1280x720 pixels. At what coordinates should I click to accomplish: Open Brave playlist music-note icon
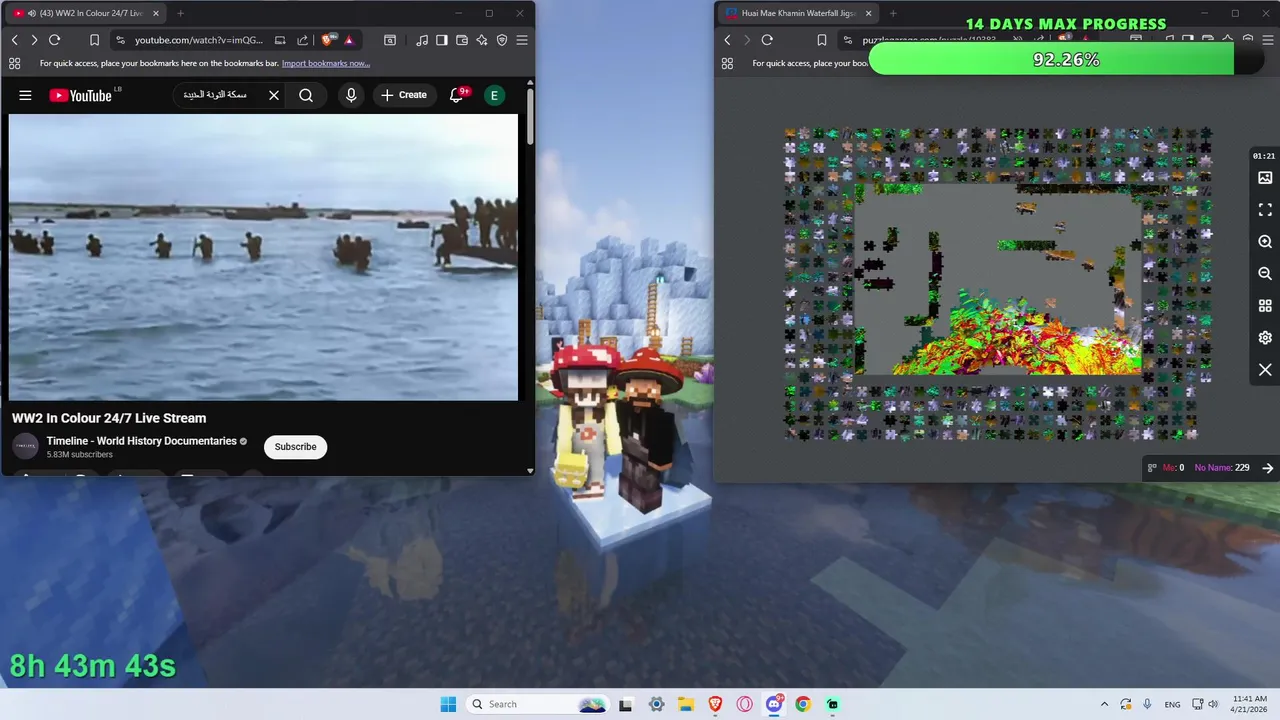pos(422,40)
